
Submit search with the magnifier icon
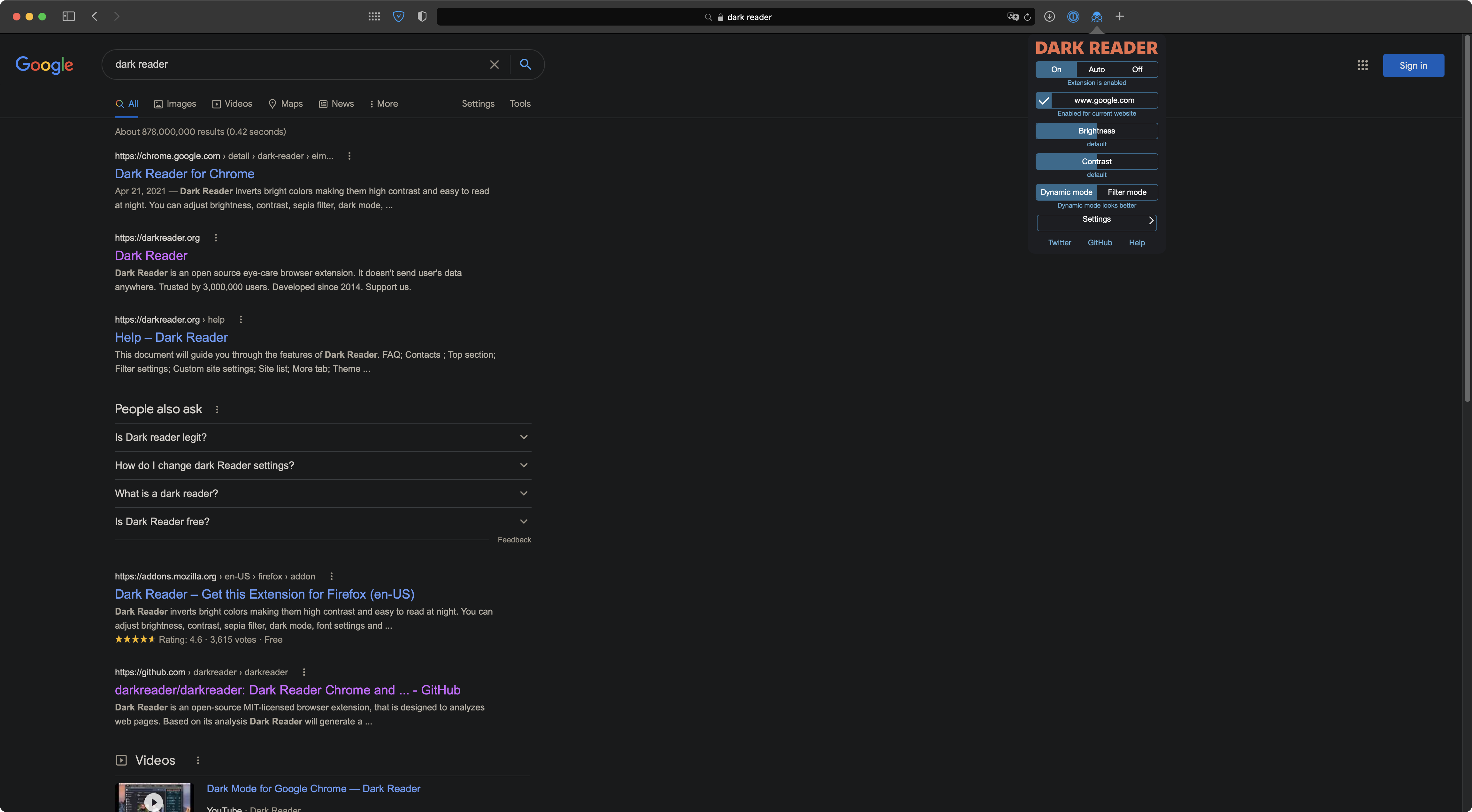[x=526, y=65]
